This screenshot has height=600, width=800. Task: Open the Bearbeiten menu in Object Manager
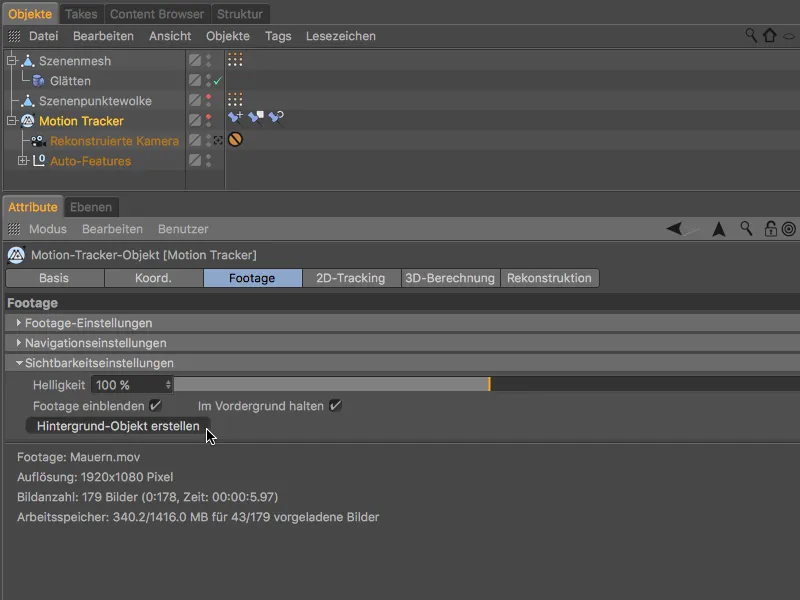click(x=103, y=36)
